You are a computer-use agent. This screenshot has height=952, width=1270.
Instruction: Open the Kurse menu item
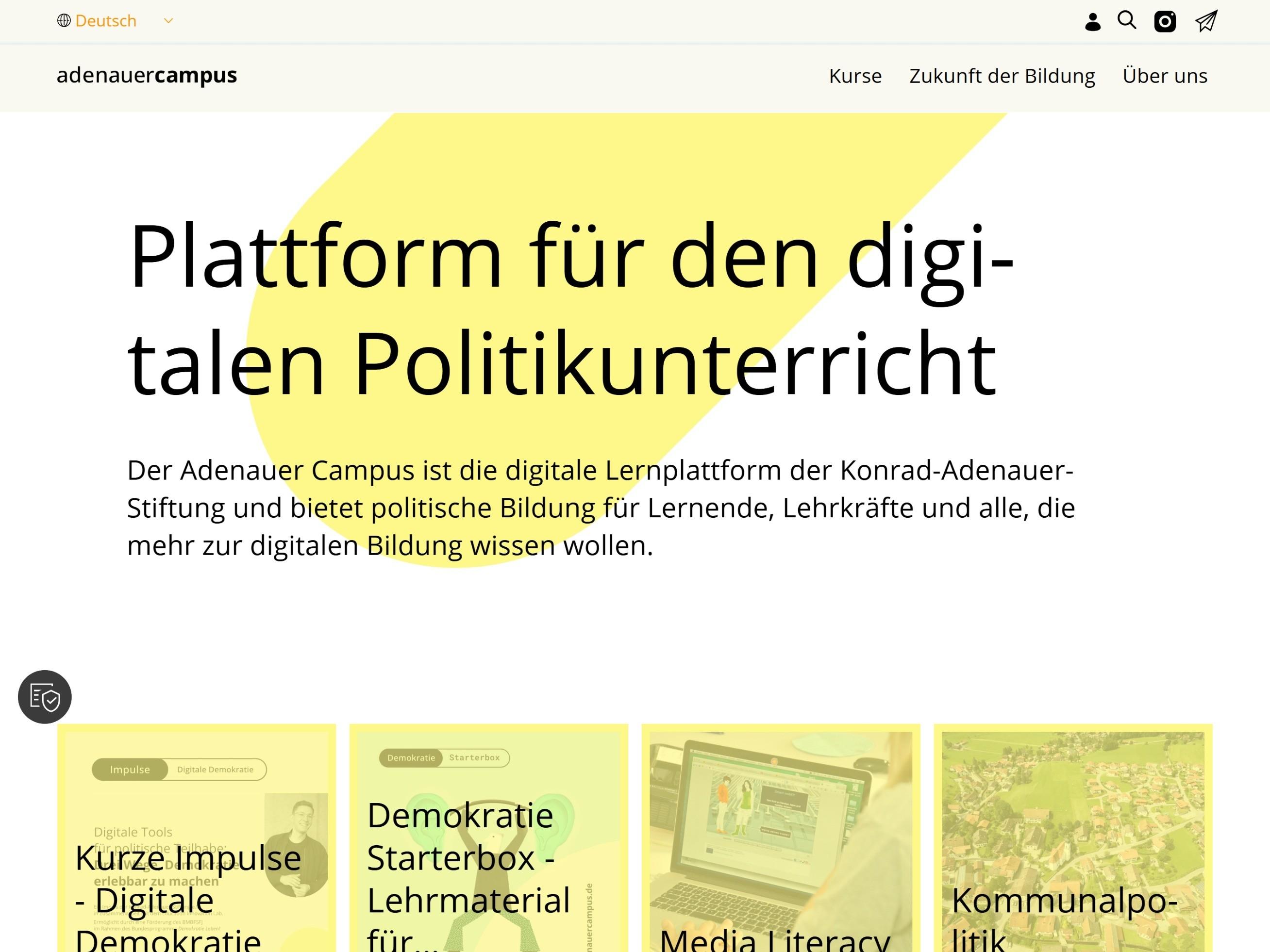855,75
